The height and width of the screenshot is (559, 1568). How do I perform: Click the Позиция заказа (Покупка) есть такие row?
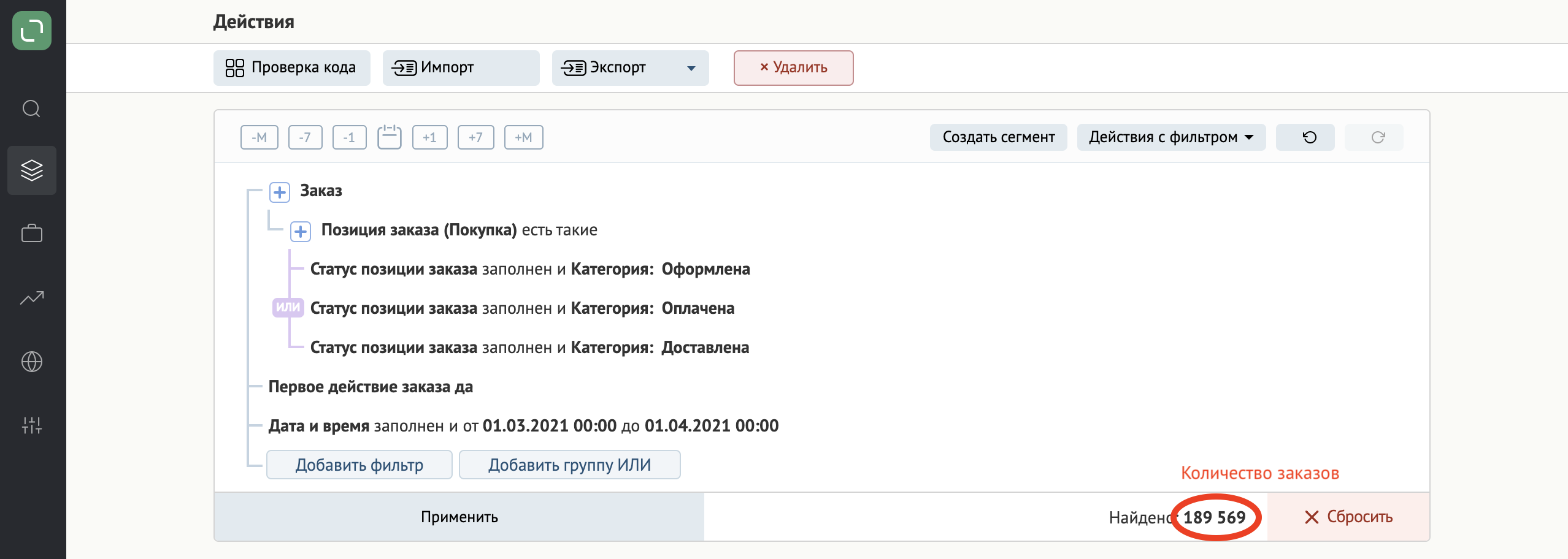coord(459,230)
